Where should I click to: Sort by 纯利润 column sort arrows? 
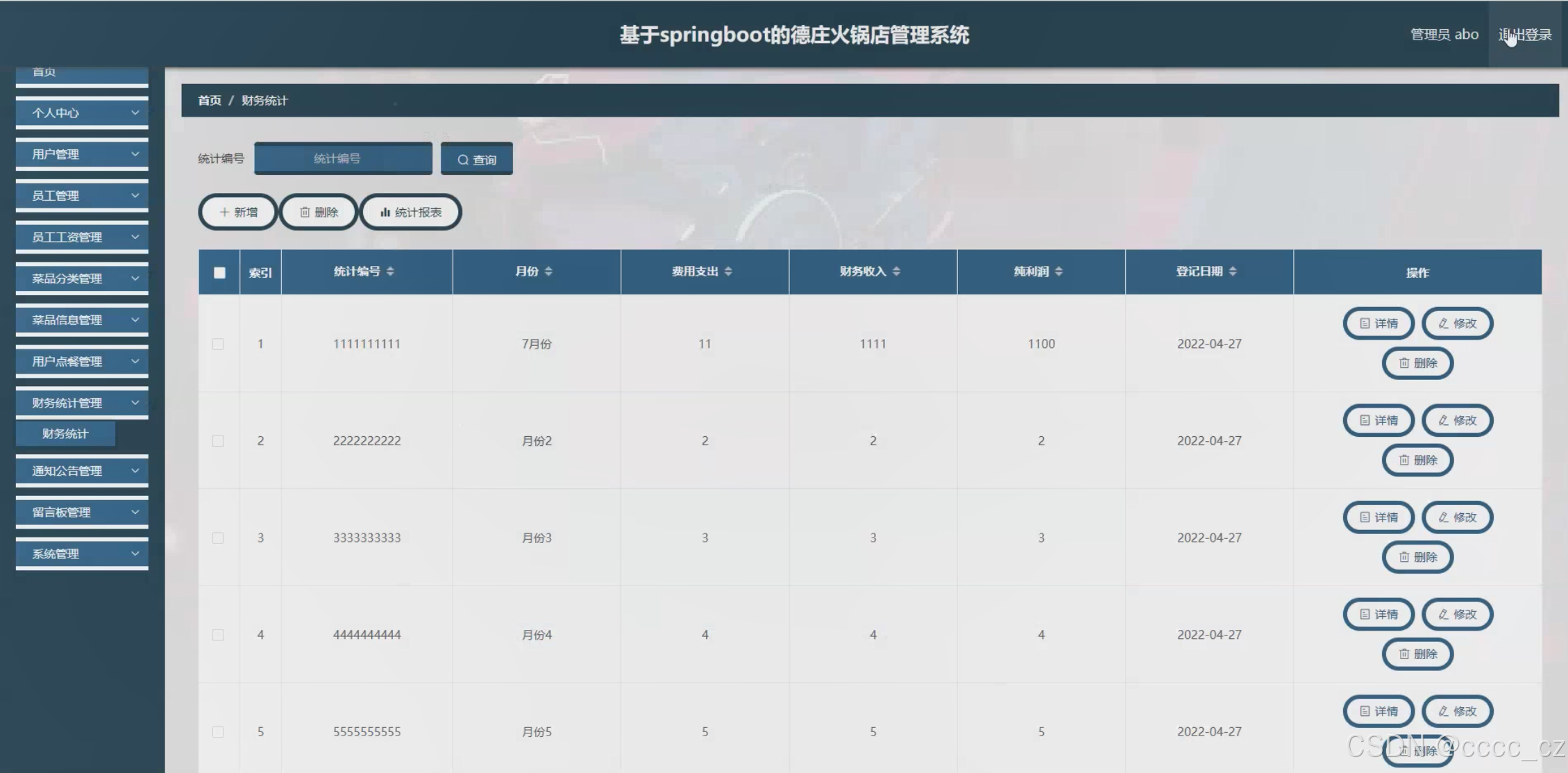click(1059, 272)
